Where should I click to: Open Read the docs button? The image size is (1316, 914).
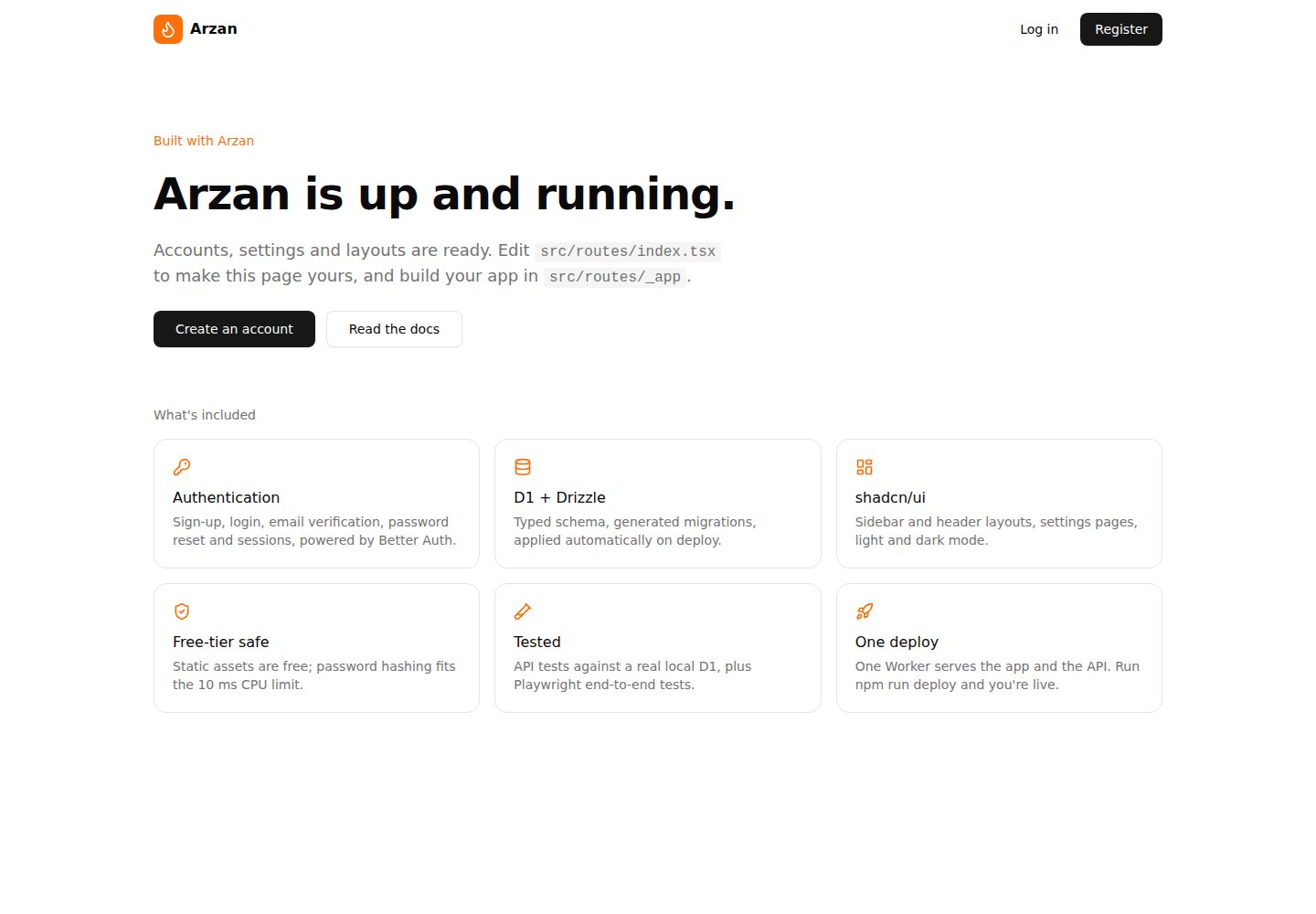pyautogui.click(x=394, y=329)
